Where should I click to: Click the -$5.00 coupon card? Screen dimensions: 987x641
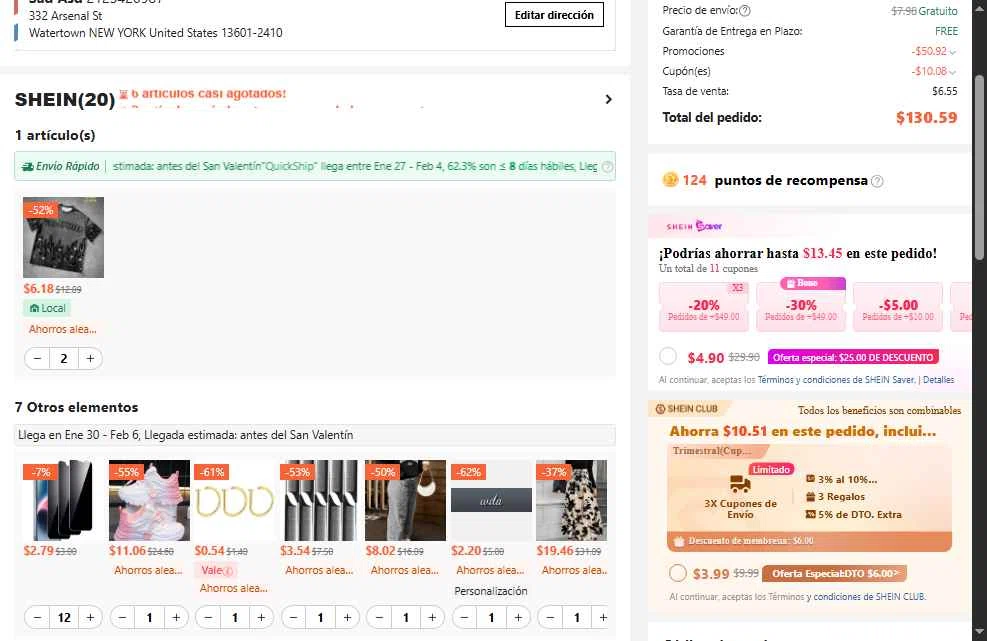click(x=898, y=307)
